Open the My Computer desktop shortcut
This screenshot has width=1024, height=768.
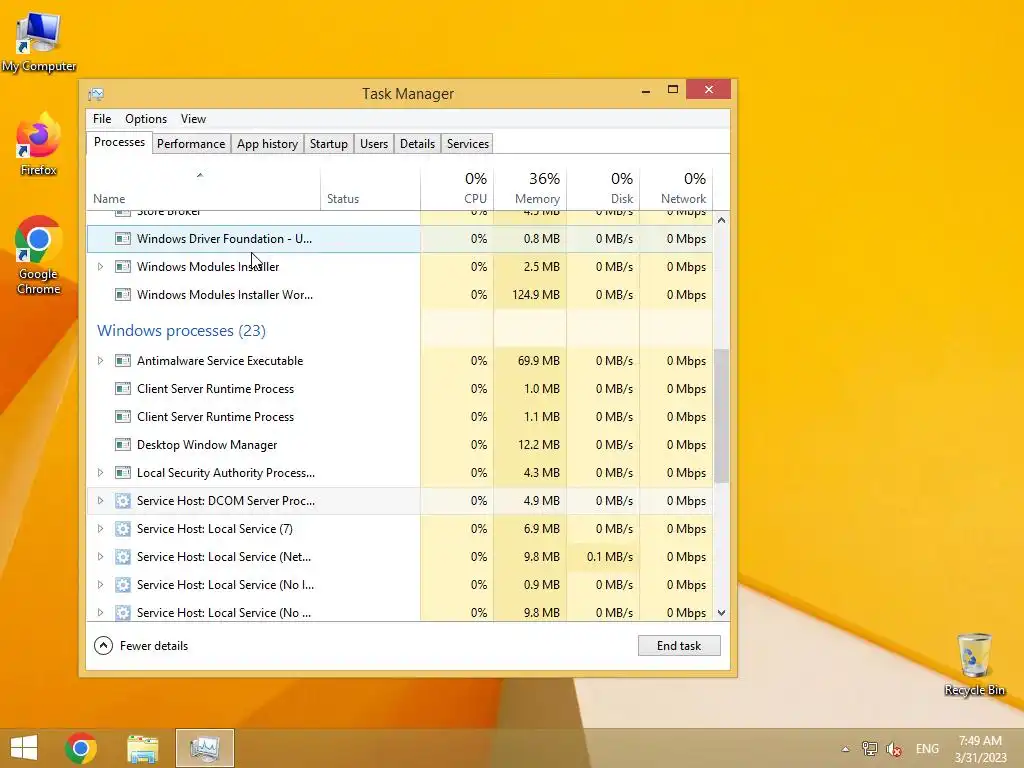(x=39, y=40)
